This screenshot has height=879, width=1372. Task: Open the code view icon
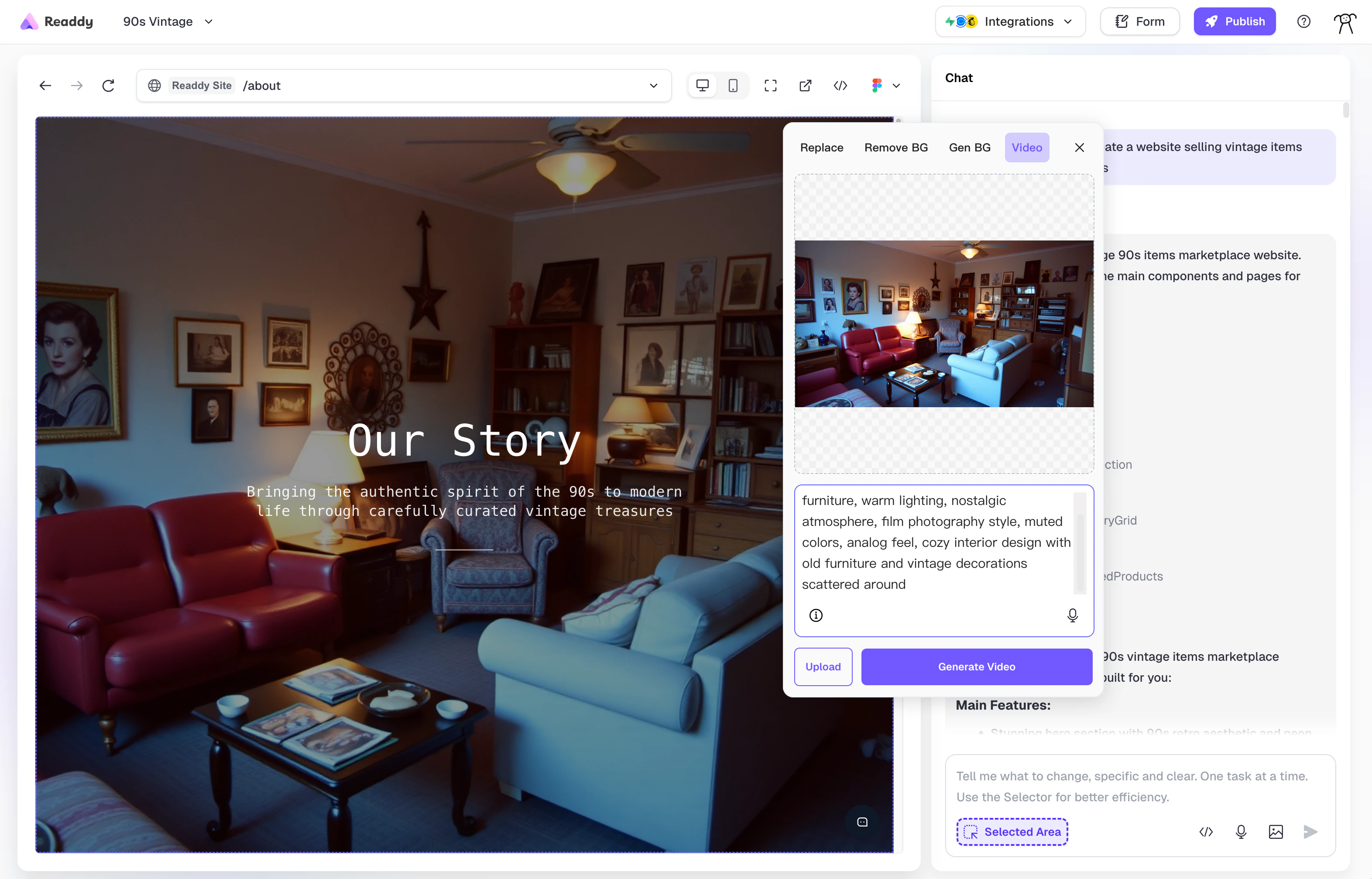click(x=840, y=86)
